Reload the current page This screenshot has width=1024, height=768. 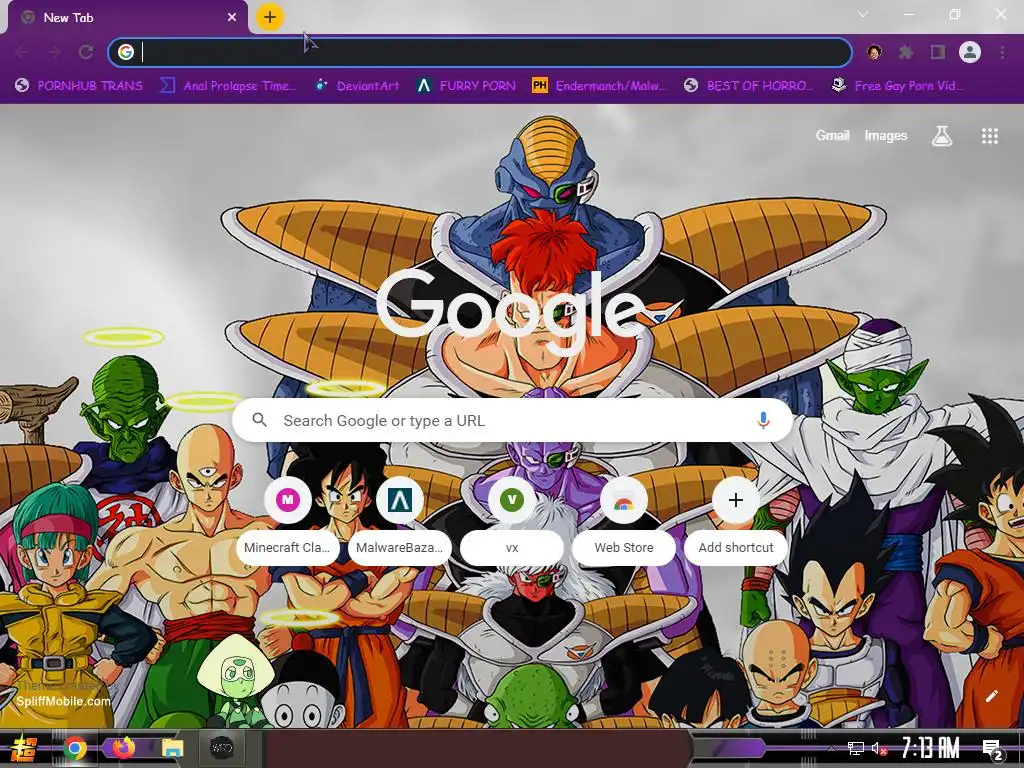pos(86,52)
